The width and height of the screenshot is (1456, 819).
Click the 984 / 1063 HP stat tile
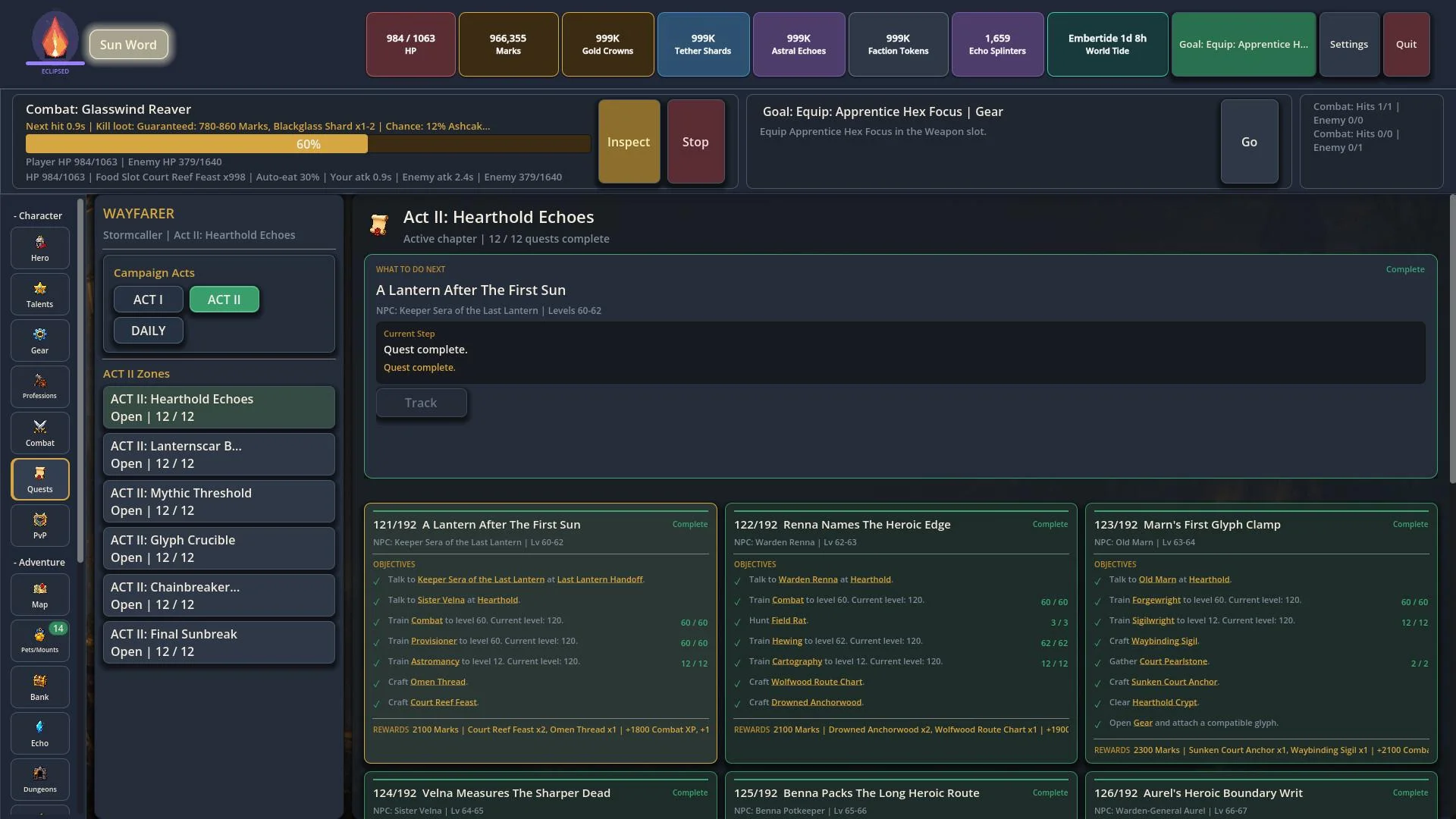pos(410,44)
